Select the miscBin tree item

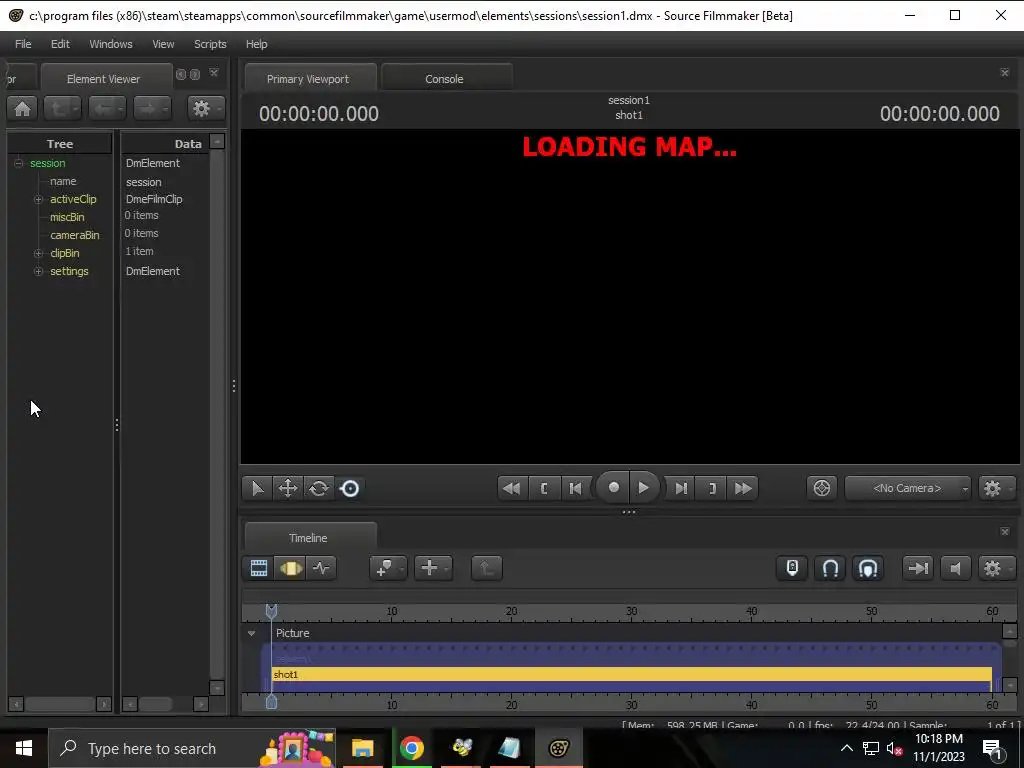67,217
